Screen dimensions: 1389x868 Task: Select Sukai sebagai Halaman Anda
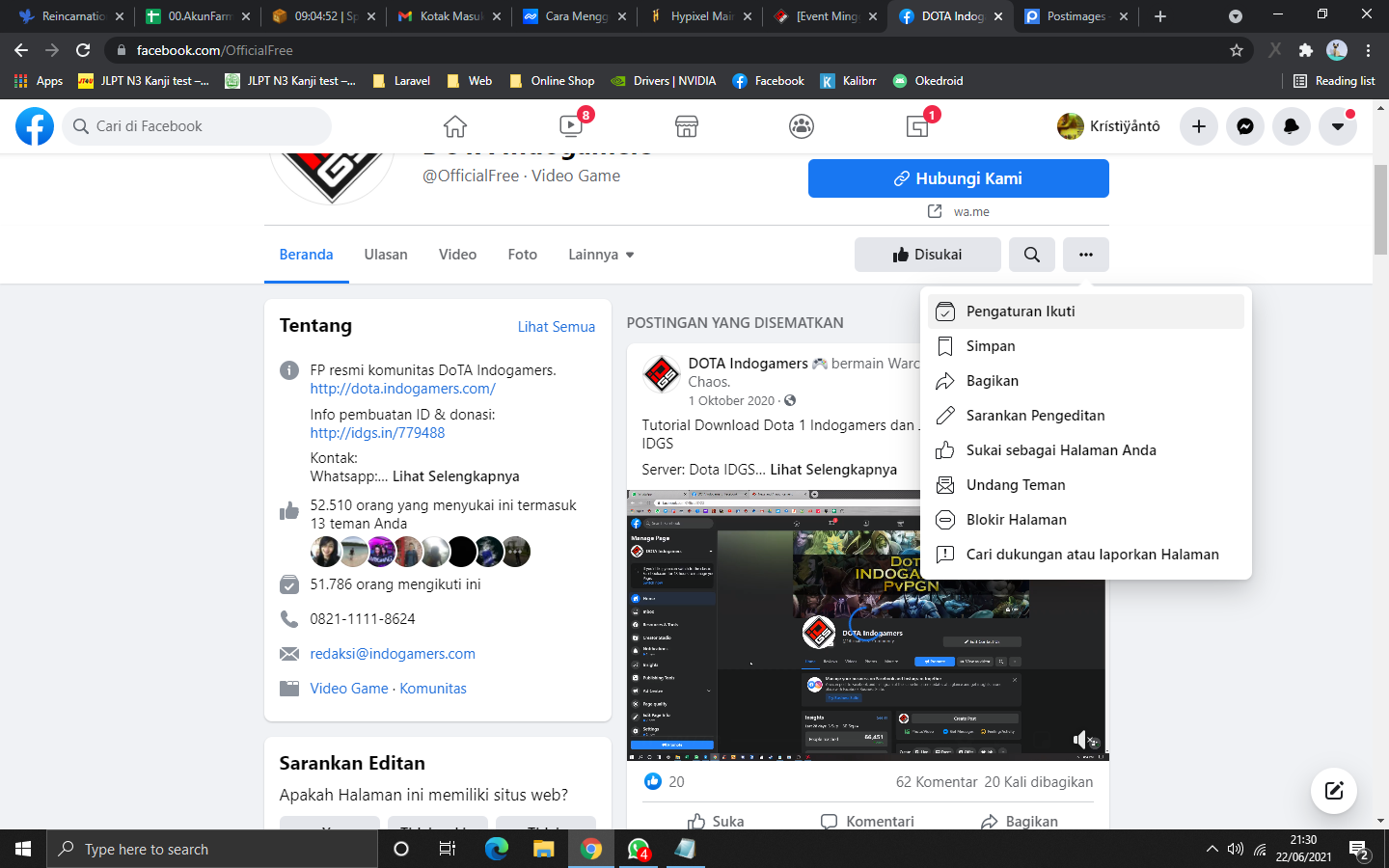click(1086, 450)
